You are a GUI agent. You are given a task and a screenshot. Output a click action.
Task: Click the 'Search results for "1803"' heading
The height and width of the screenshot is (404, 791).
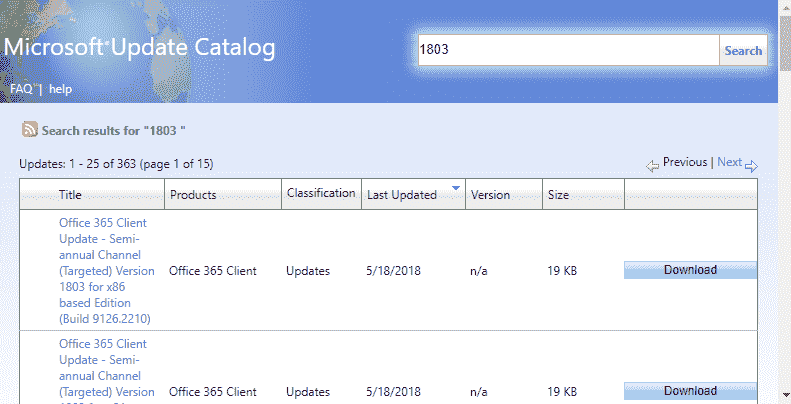(x=114, y=131)
